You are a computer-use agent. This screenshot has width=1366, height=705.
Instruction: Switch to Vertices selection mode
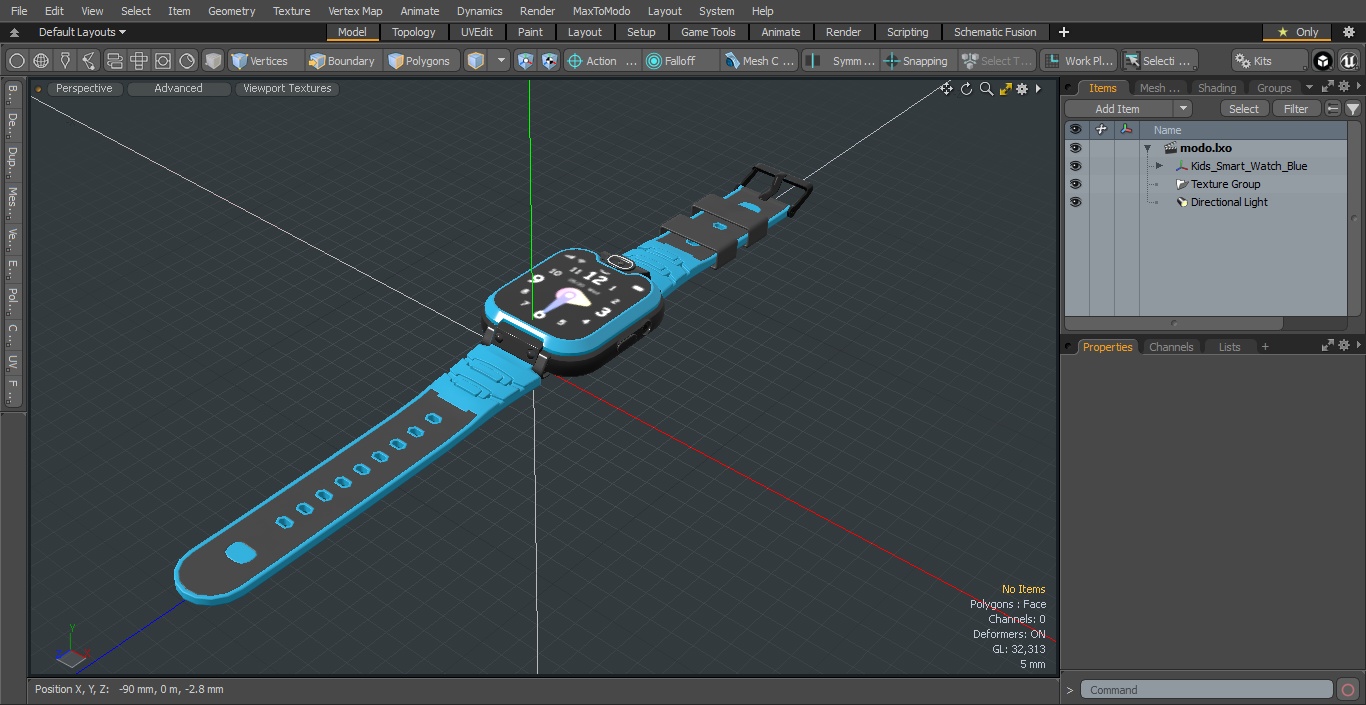(x=265, y=61)
